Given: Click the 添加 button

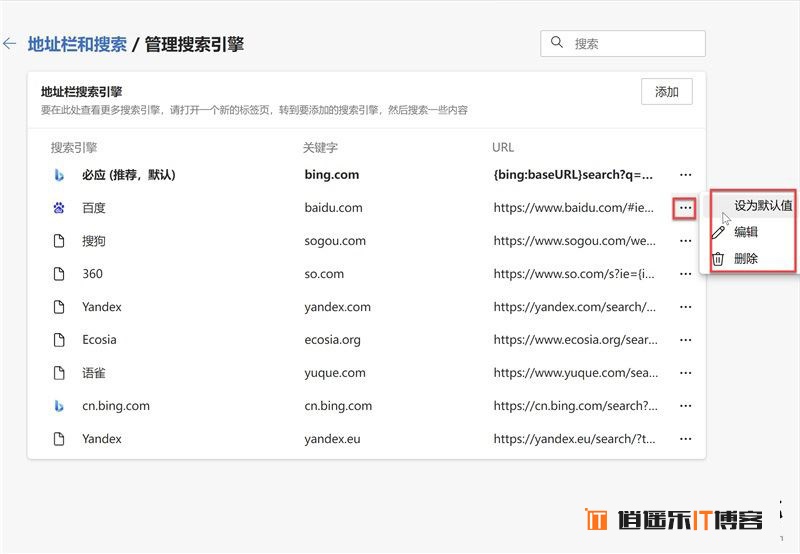Looking at the screenshot, I should 666,92.
